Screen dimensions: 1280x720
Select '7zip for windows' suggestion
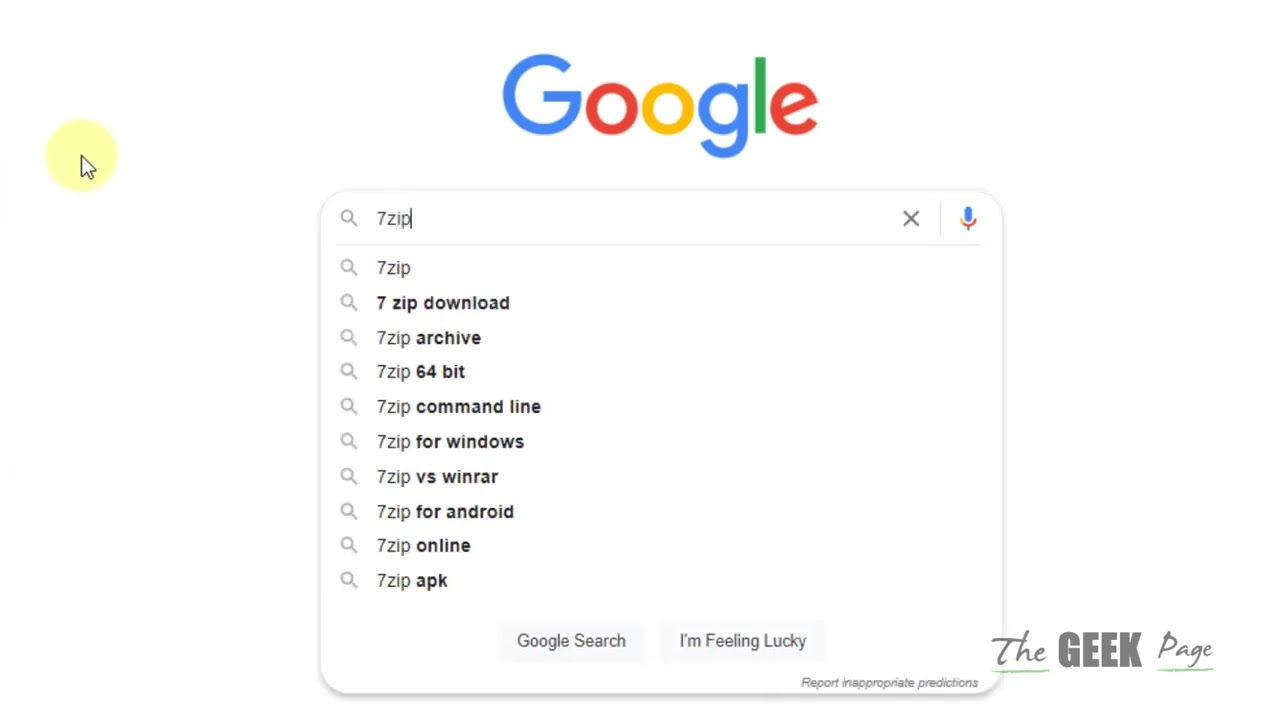450,442
